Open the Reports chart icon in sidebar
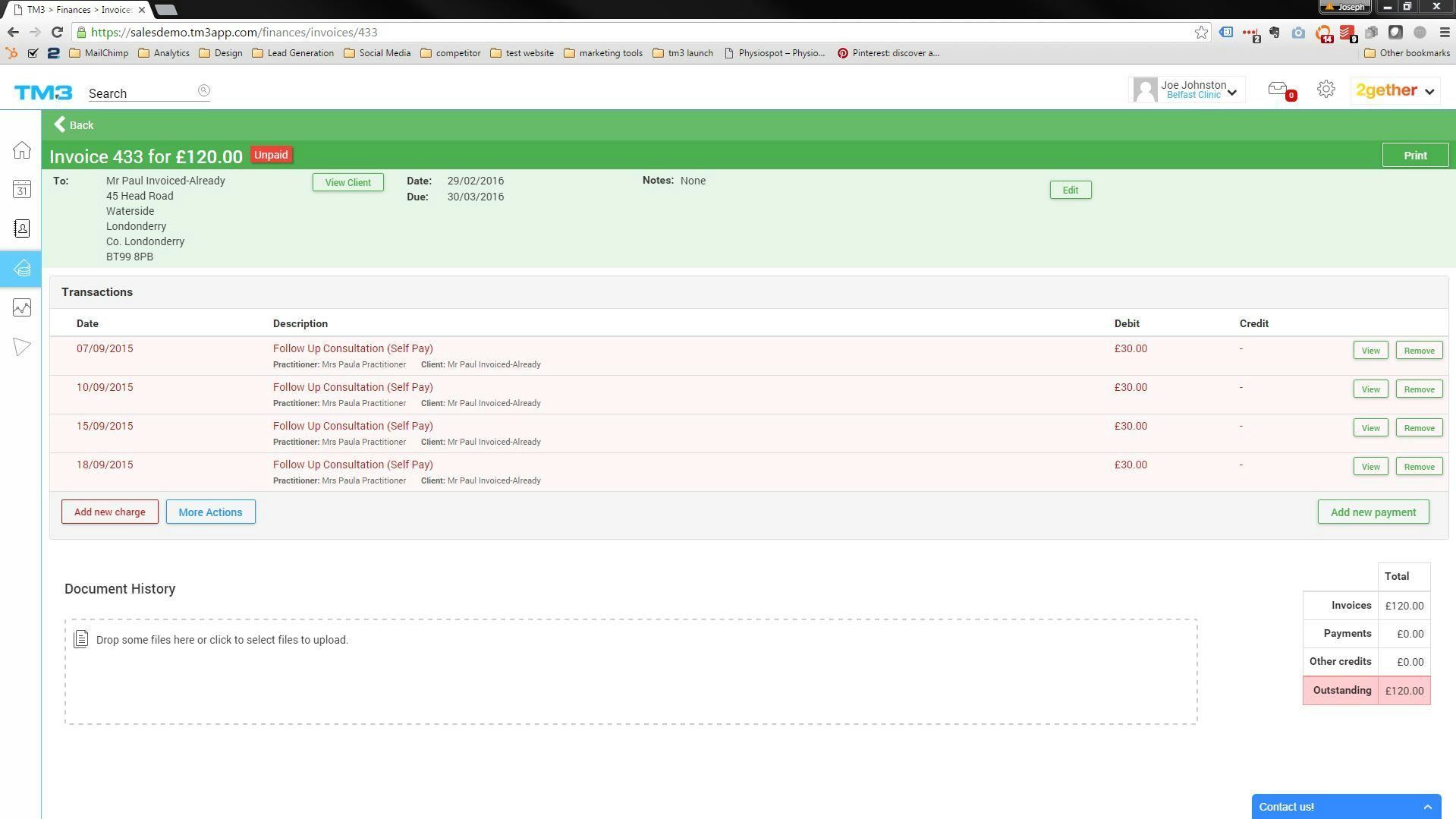1456x819 pixels. tap(20, 307)
